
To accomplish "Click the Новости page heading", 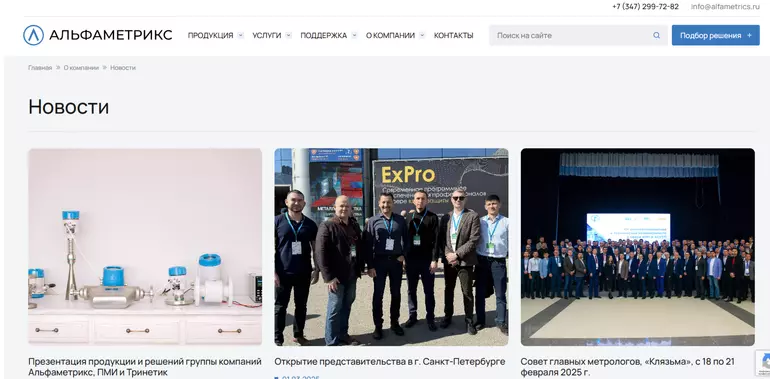I will 69,107.
